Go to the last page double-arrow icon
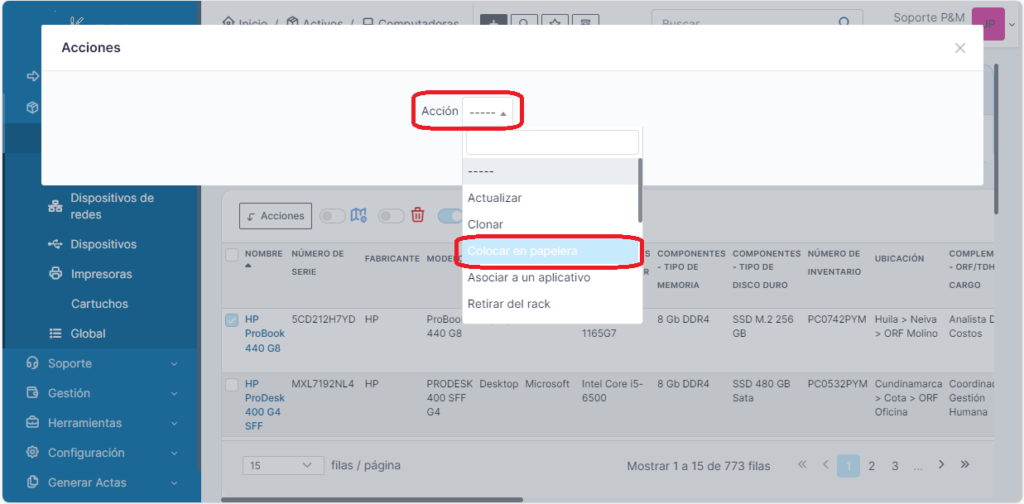Viewport: 1024px width, 504px height. point(965,465)
